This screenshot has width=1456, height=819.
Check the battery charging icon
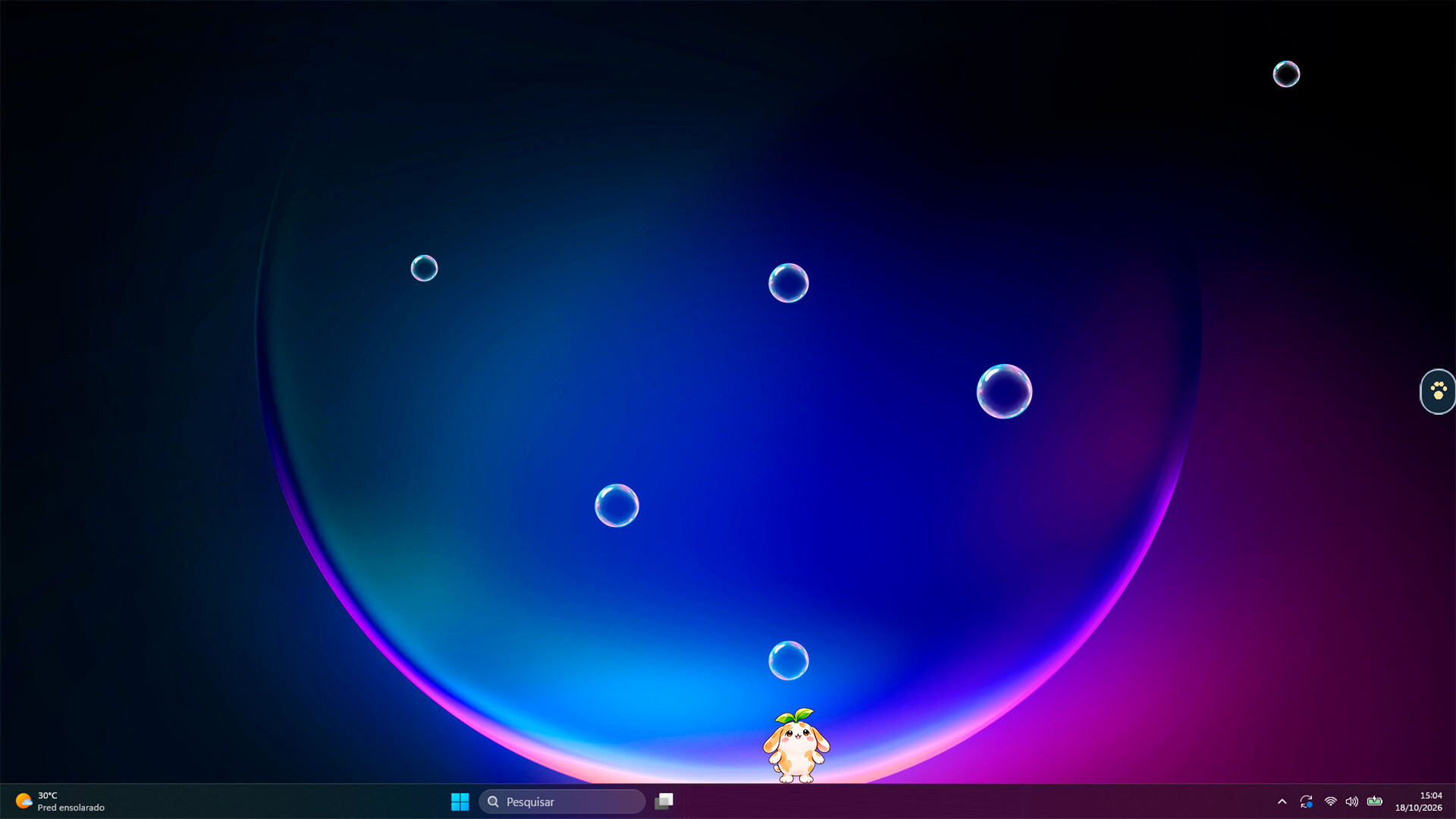(1374, 801)
